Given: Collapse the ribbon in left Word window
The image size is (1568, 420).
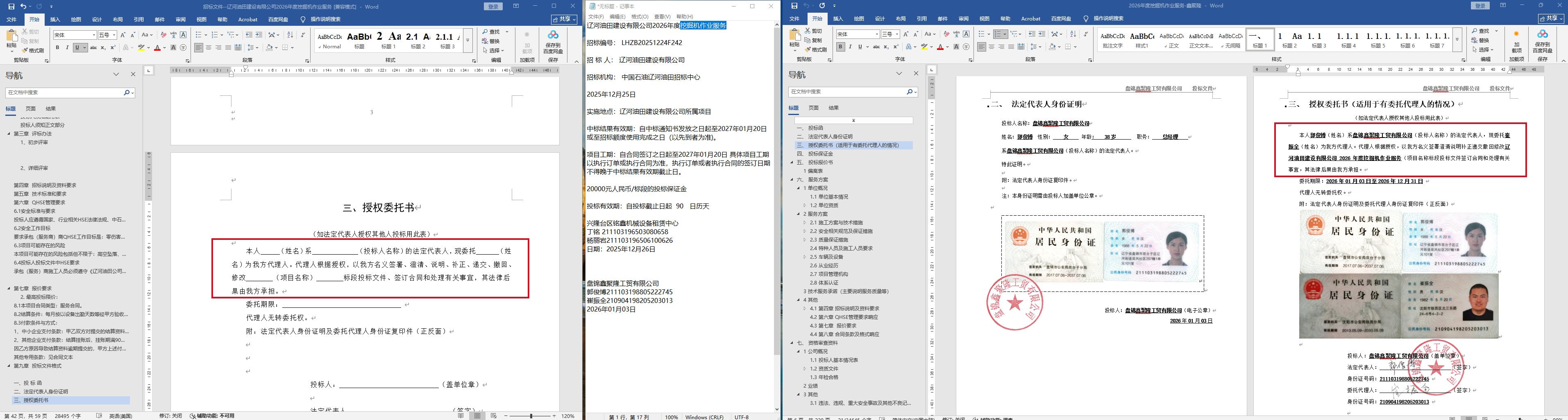Looking at the screenshot, I should pos(576,61).
